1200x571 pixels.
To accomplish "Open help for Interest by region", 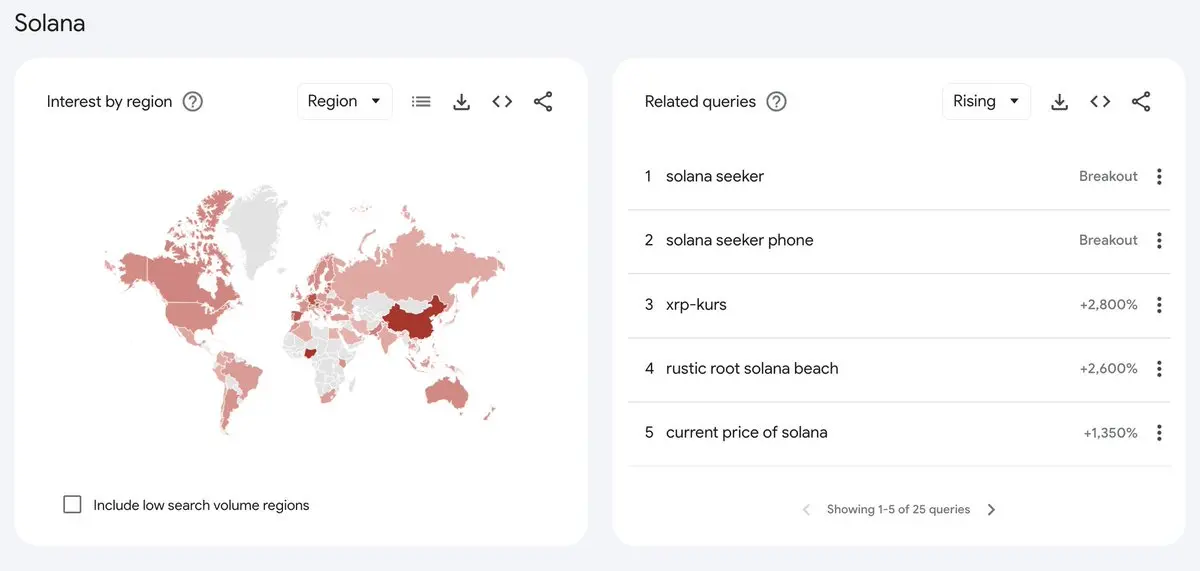I will click(193, 101).
